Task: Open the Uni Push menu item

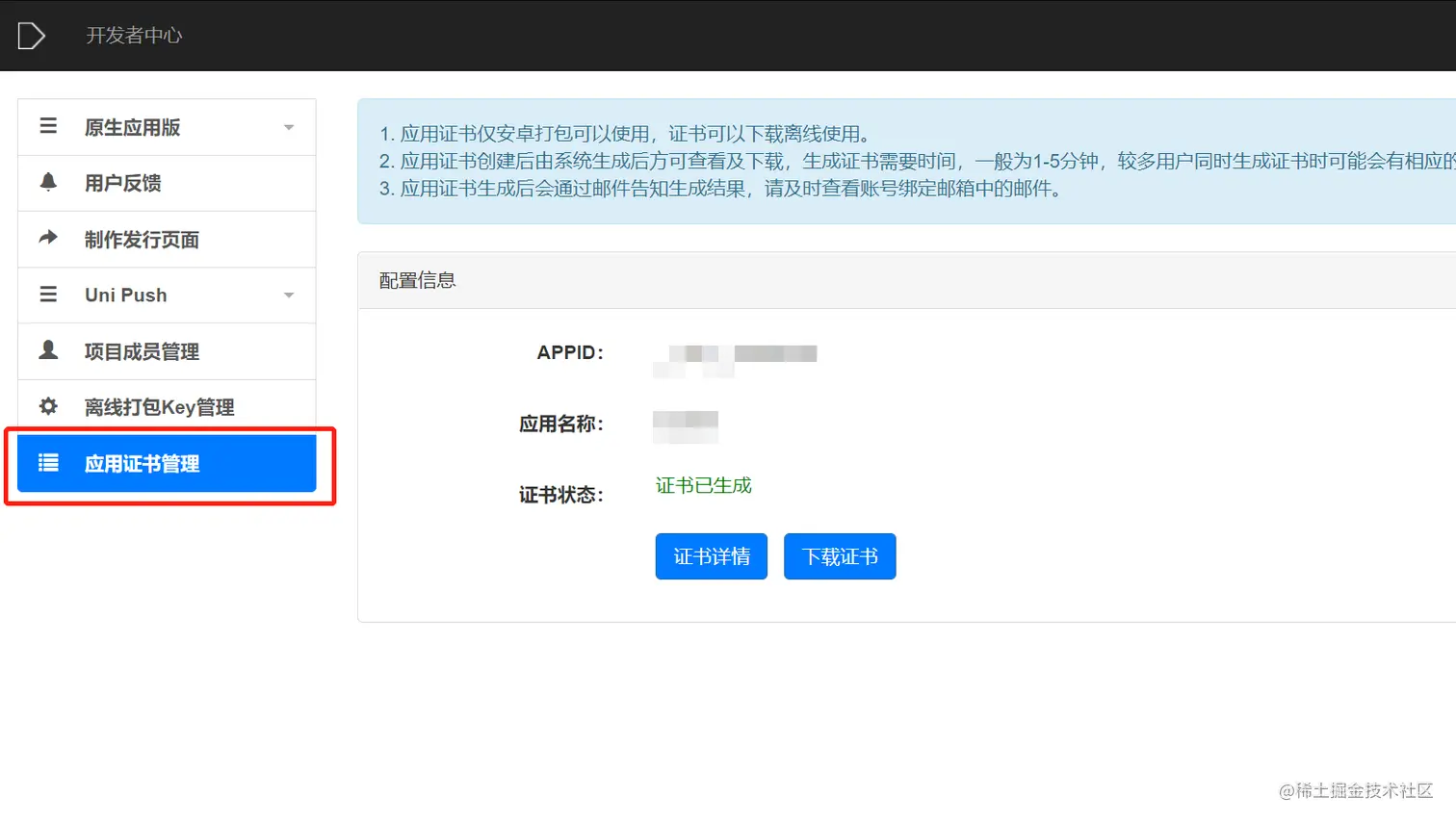Action: click(x=167, y=296)
